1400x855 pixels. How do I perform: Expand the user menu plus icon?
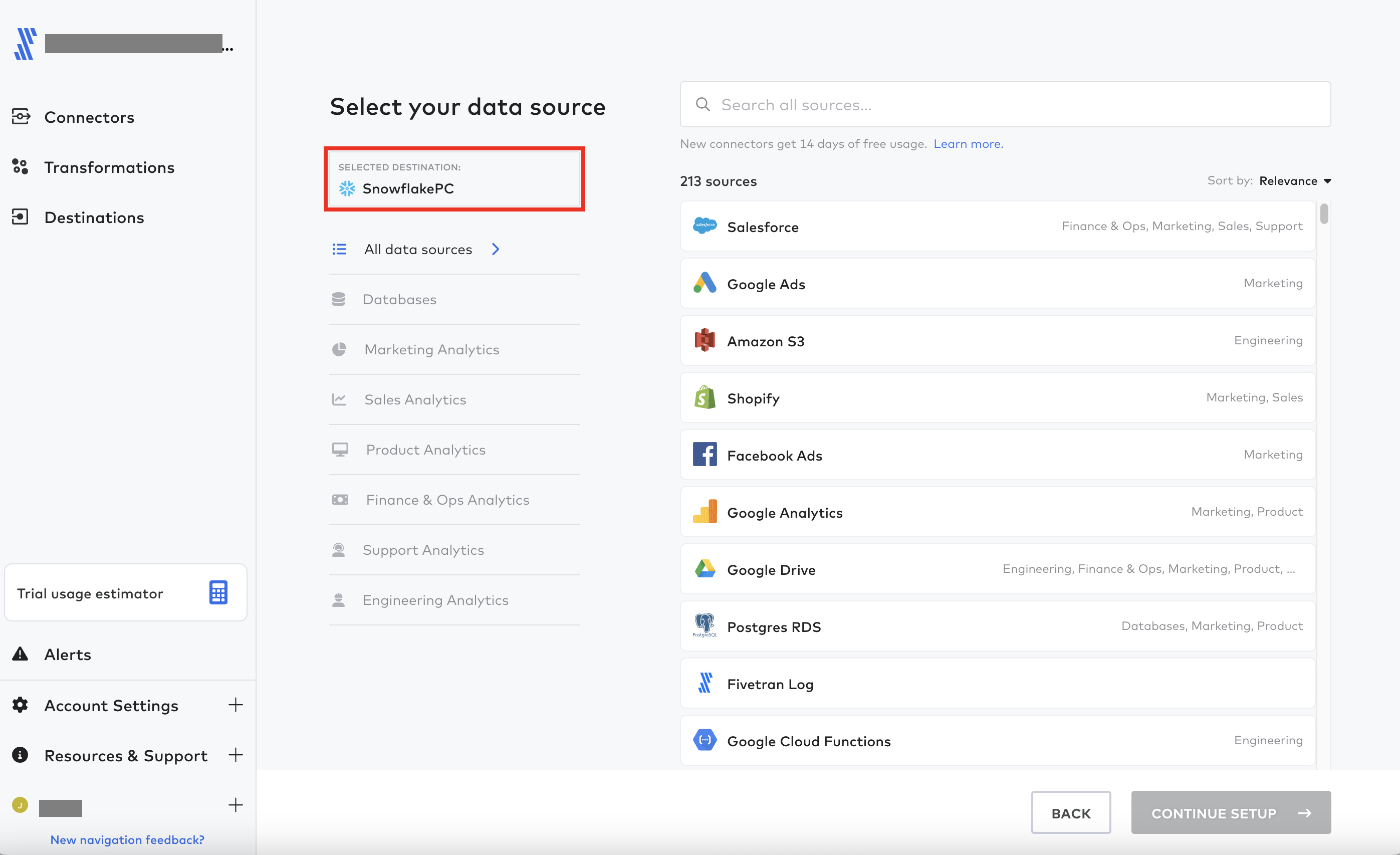coord(235,805)
